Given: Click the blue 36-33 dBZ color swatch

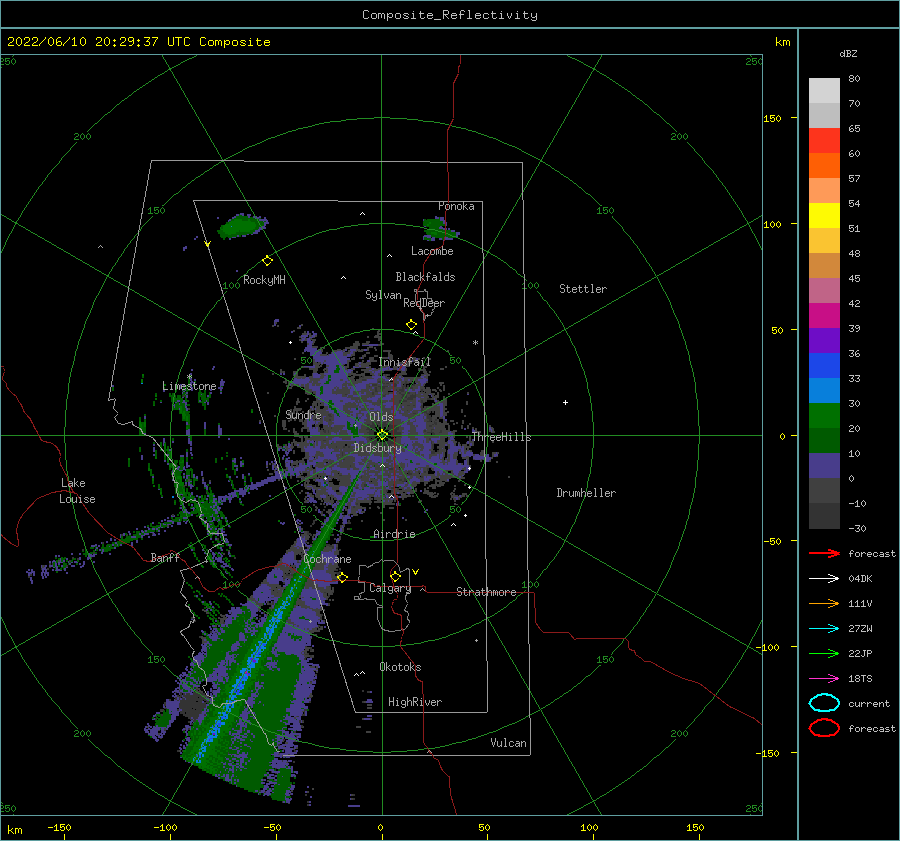Looking at the screenshot, I should click(x=824, y=365).
